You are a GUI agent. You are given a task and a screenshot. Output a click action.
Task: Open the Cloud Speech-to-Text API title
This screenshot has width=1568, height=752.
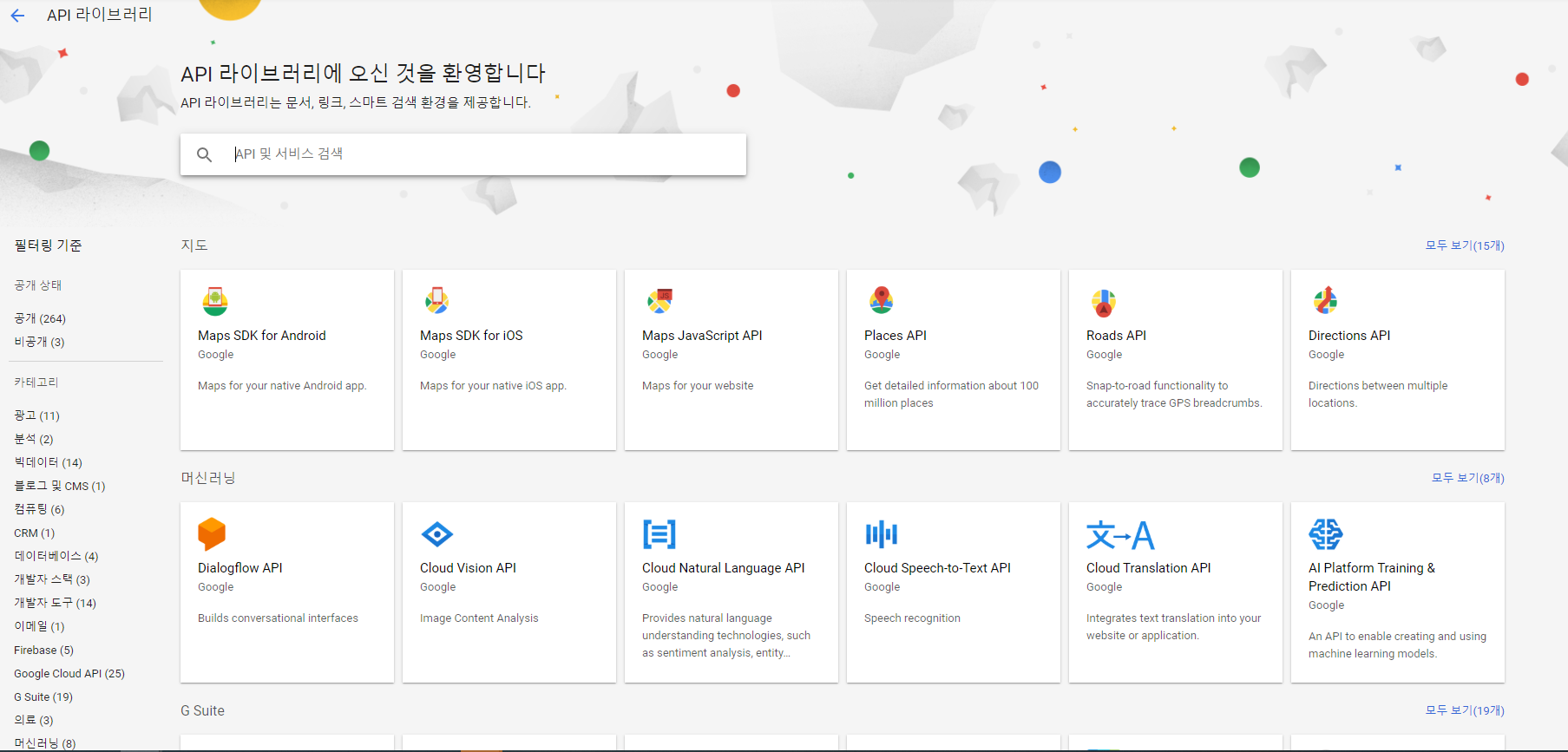click(937, 568)
